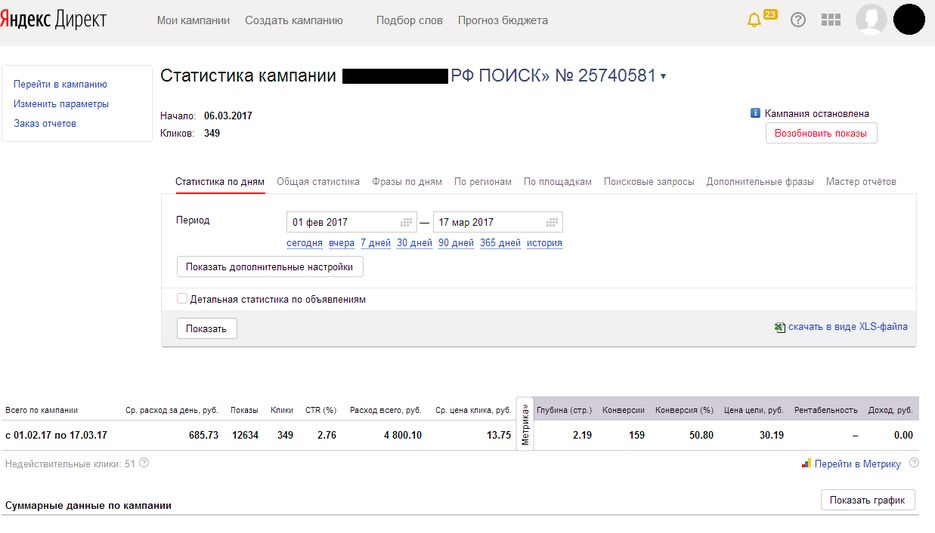Download stats via скачать в виде XLS-файла
The image size is (935, 533).
[x=848, y=327]
